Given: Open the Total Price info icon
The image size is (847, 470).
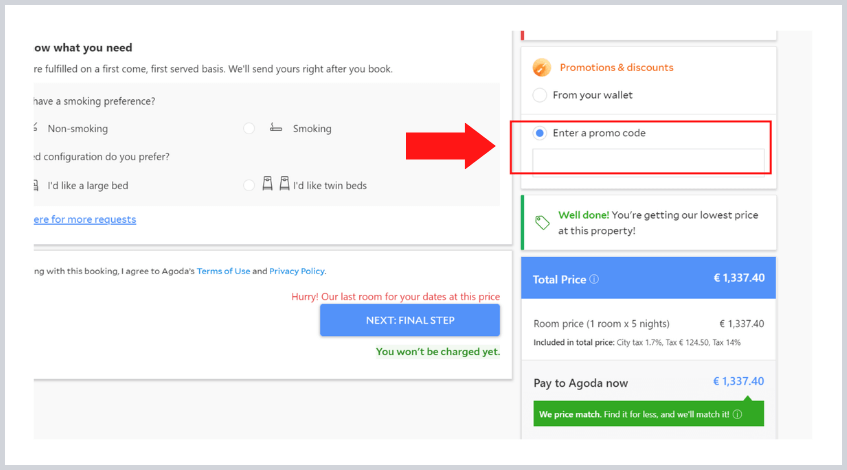Looking at the screenshot, I should point(594,280).
